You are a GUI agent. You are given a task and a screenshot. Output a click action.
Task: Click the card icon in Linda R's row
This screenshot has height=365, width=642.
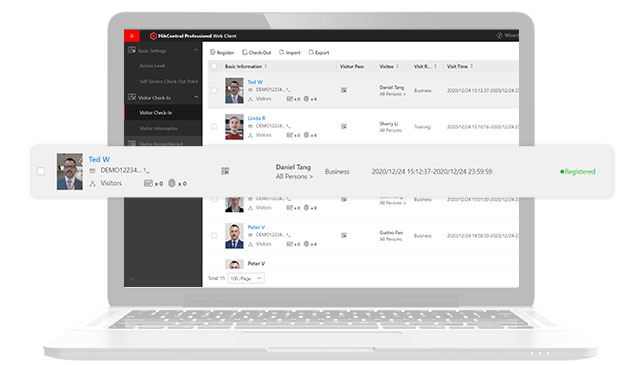point(289,135)
